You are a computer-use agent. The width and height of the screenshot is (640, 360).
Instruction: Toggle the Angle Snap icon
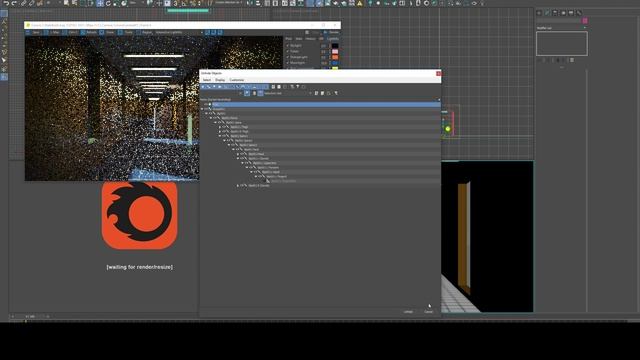pyautogui.click(x=184, y=3)
